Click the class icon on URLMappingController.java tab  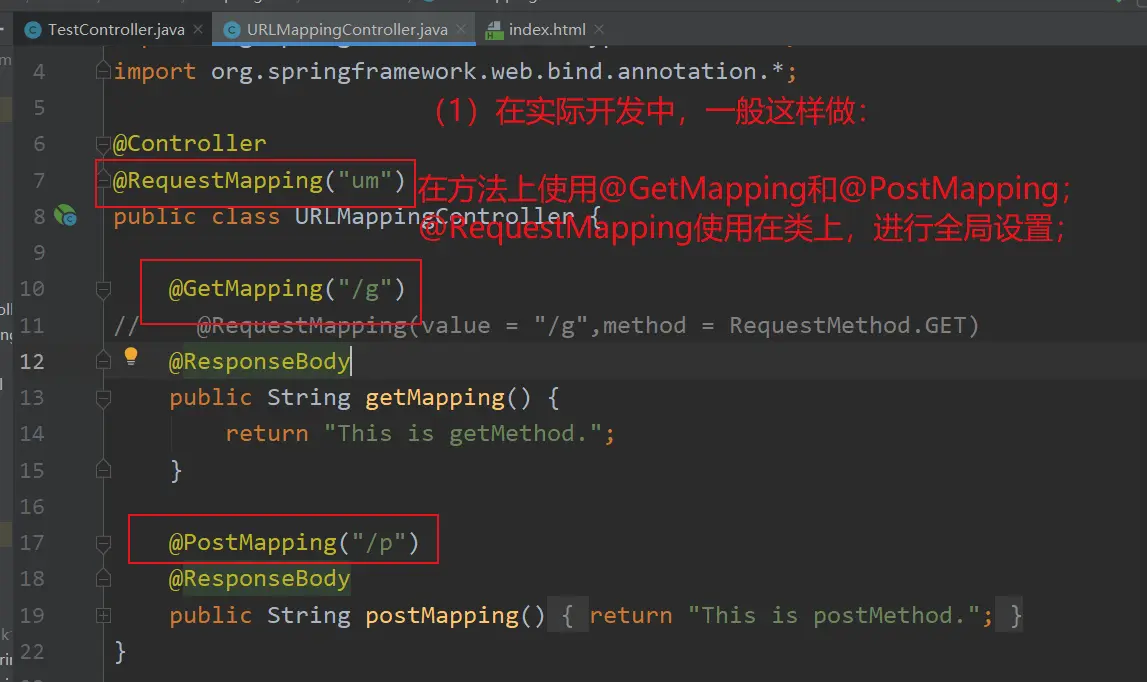(x=232, y=30)
